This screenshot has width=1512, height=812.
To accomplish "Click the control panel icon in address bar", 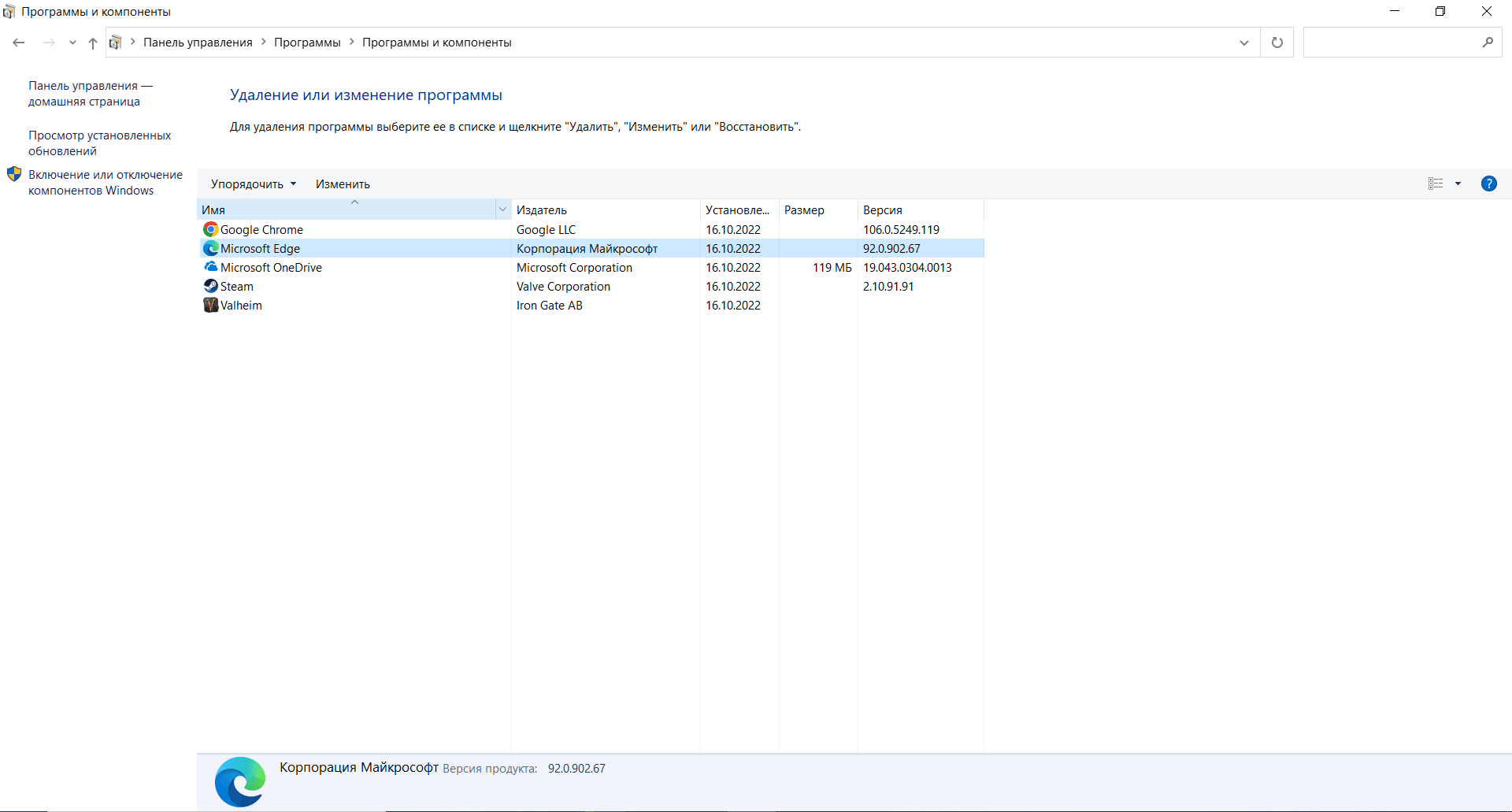I will (115, 43).
